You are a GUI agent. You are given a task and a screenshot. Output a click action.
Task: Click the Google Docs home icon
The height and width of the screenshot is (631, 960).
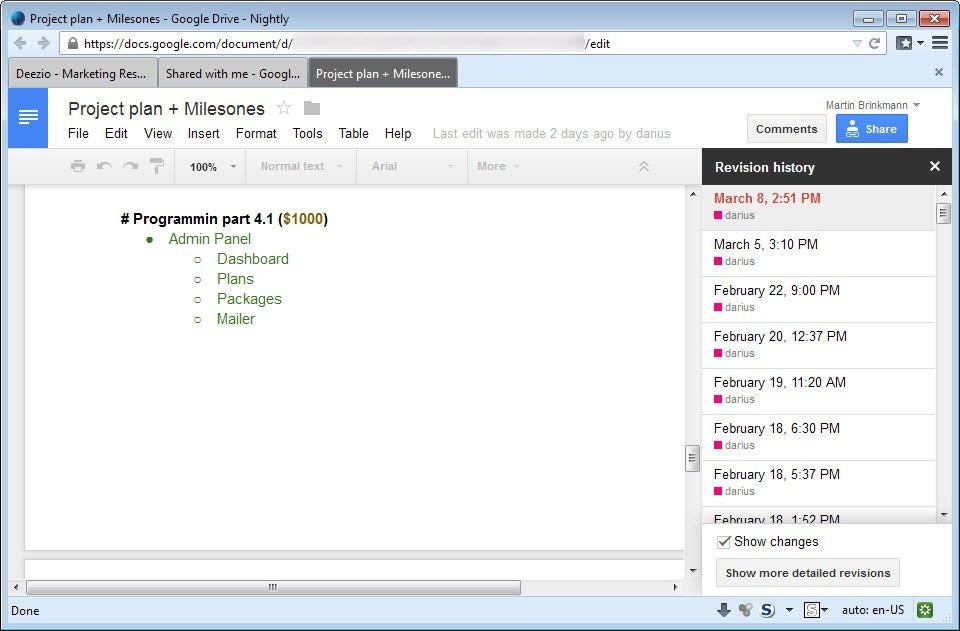coord(28,118)
